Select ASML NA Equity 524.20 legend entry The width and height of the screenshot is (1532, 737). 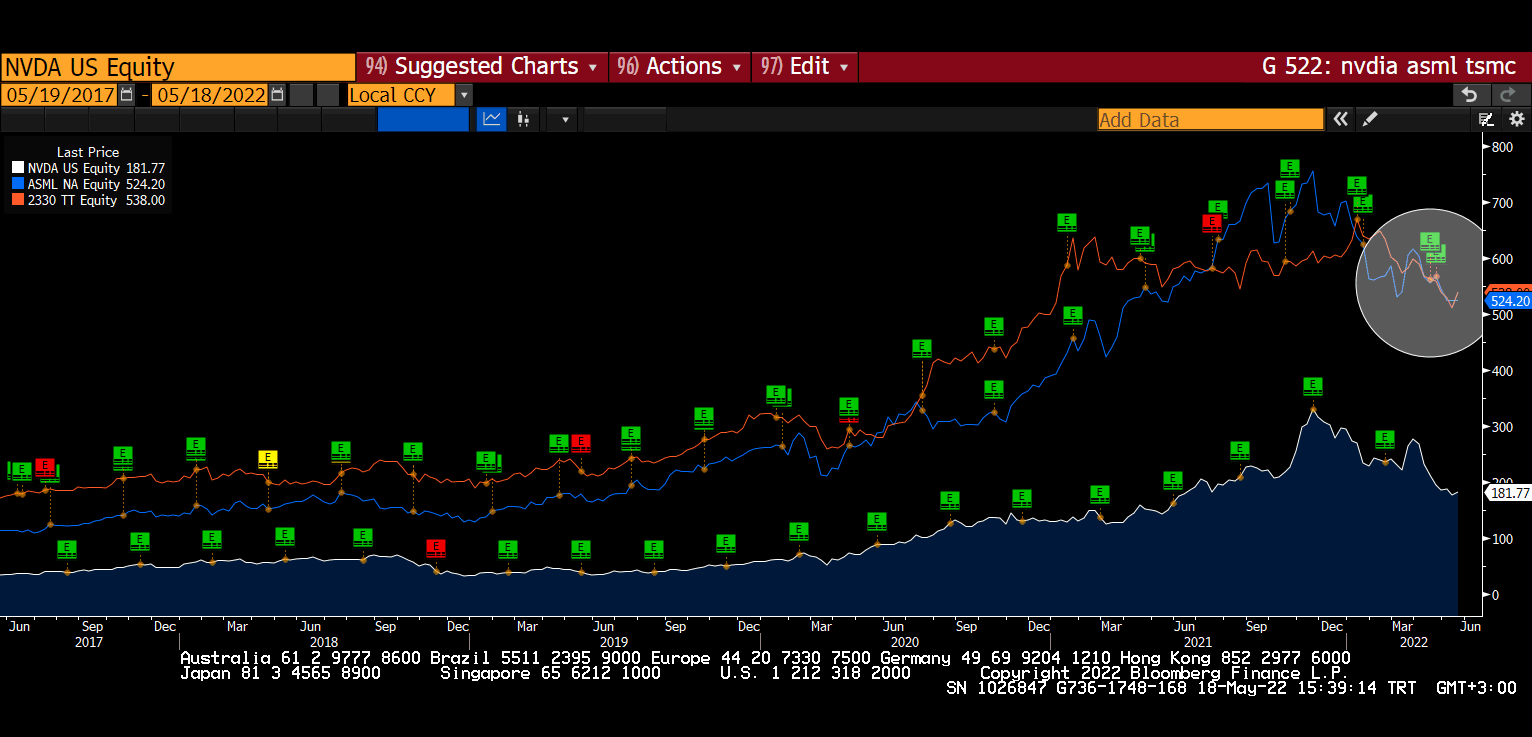(89, 185)
